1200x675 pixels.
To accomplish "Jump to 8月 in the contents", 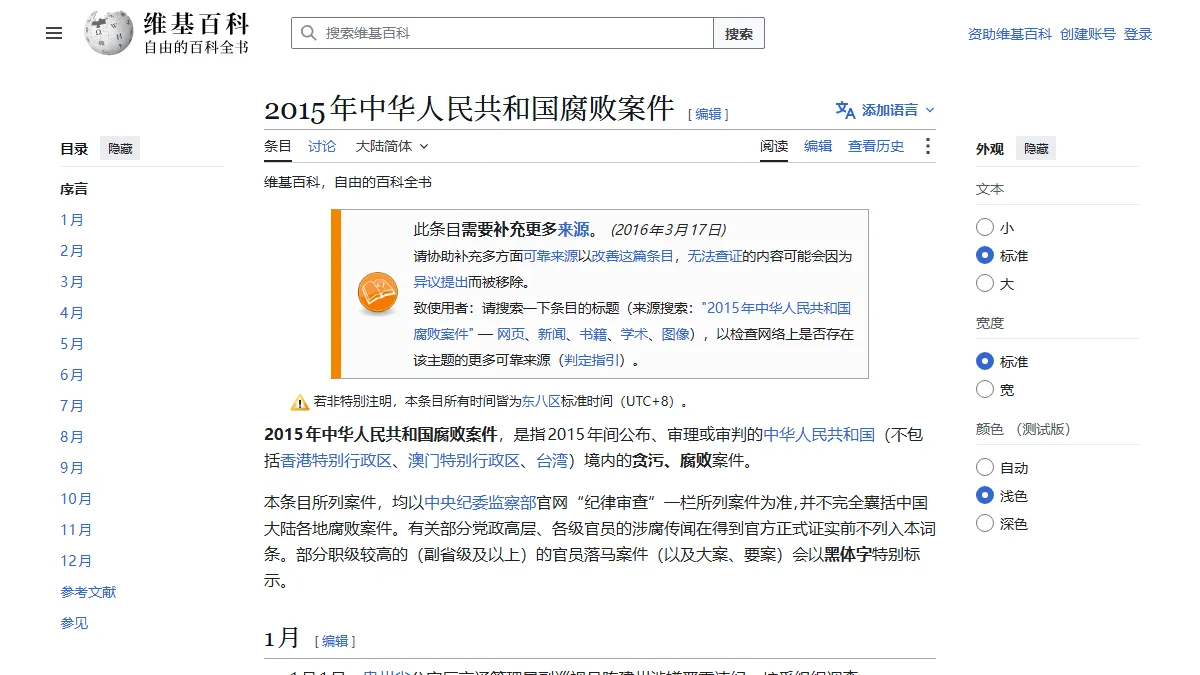I will [72, 437].
